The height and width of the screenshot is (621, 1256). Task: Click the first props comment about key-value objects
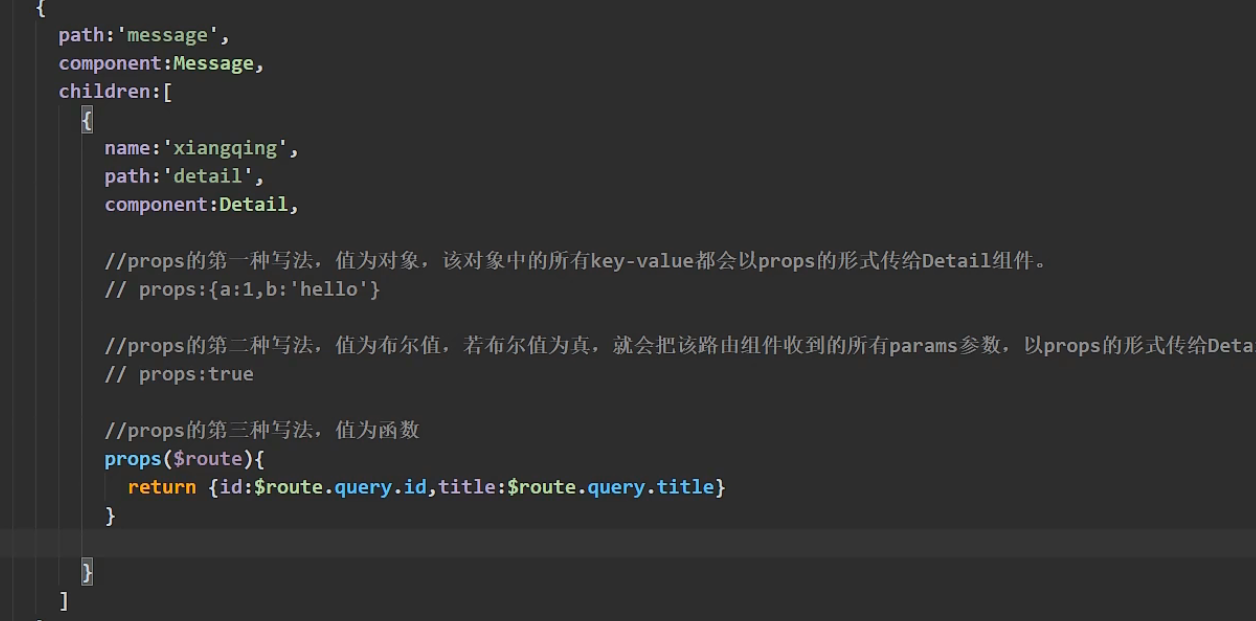click(x=575, y=261)
